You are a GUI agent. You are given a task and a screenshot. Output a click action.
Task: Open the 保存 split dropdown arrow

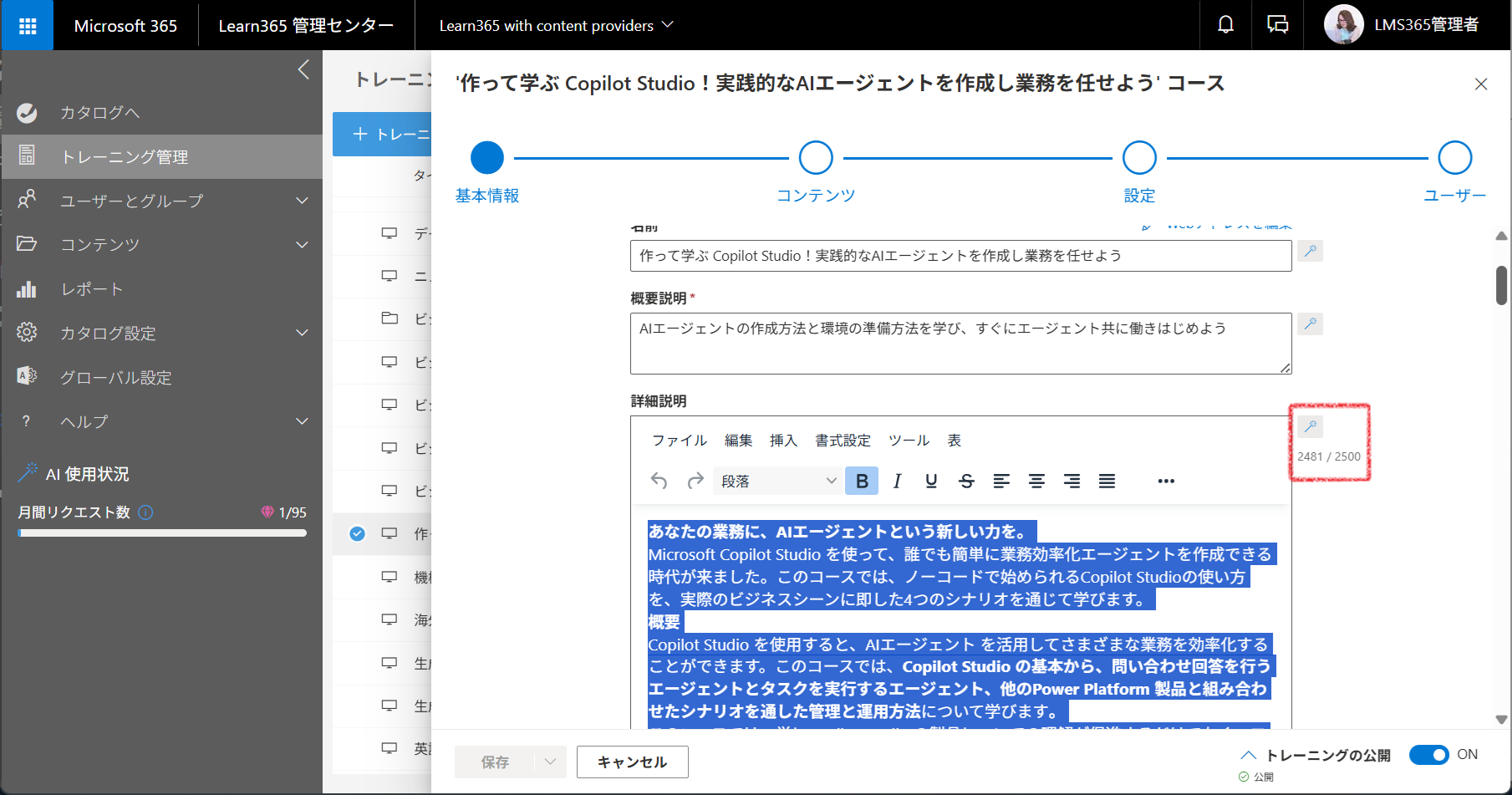click(x=550, y=762)
